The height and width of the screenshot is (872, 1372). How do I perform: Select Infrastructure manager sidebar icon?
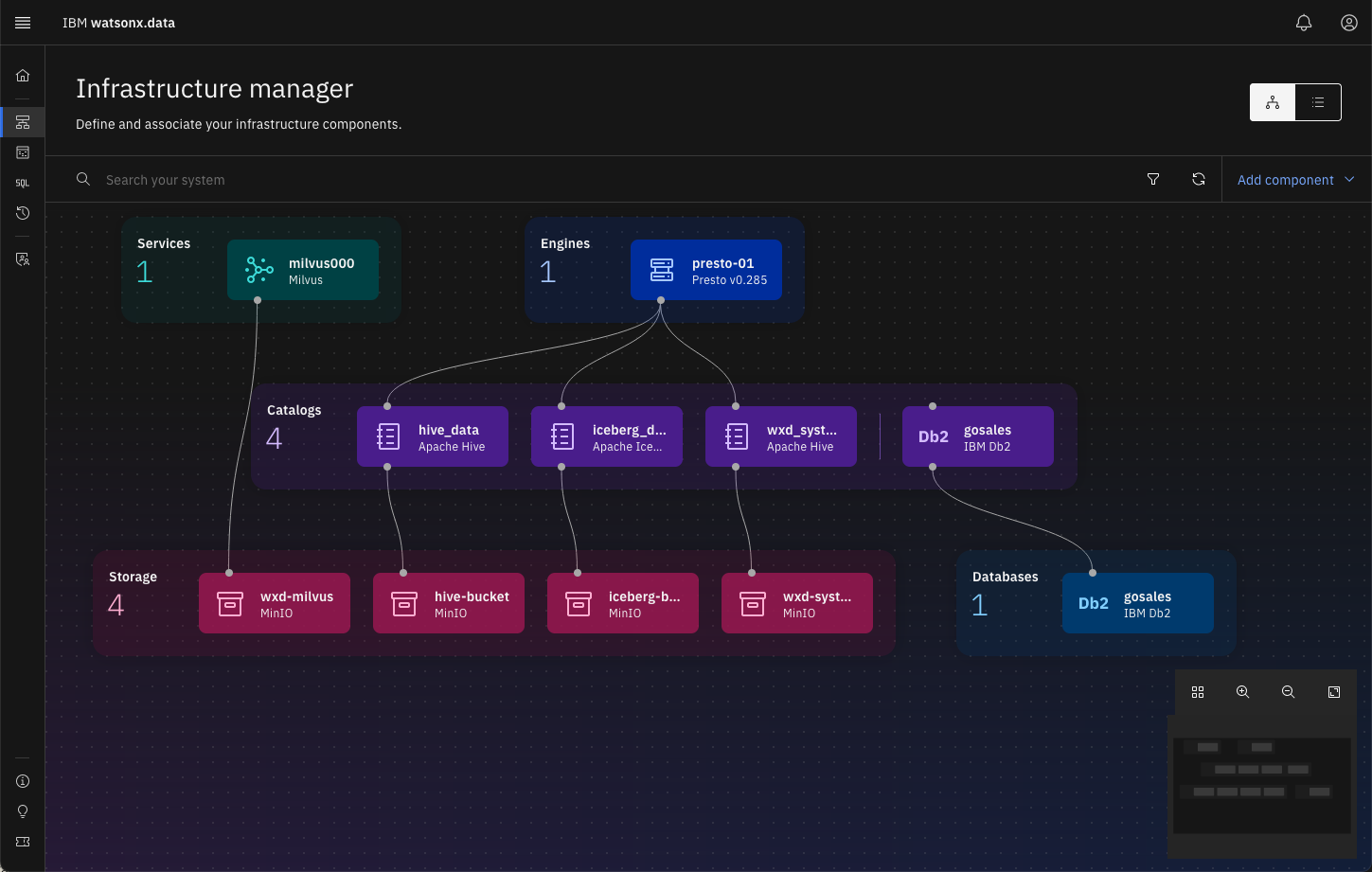(23, 122)
